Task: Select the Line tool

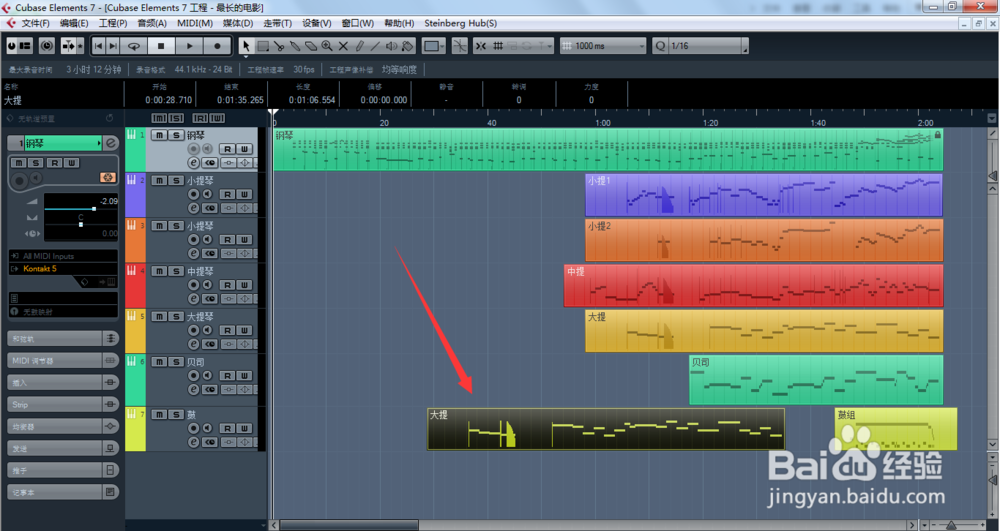Action: [x=375, y=46]
